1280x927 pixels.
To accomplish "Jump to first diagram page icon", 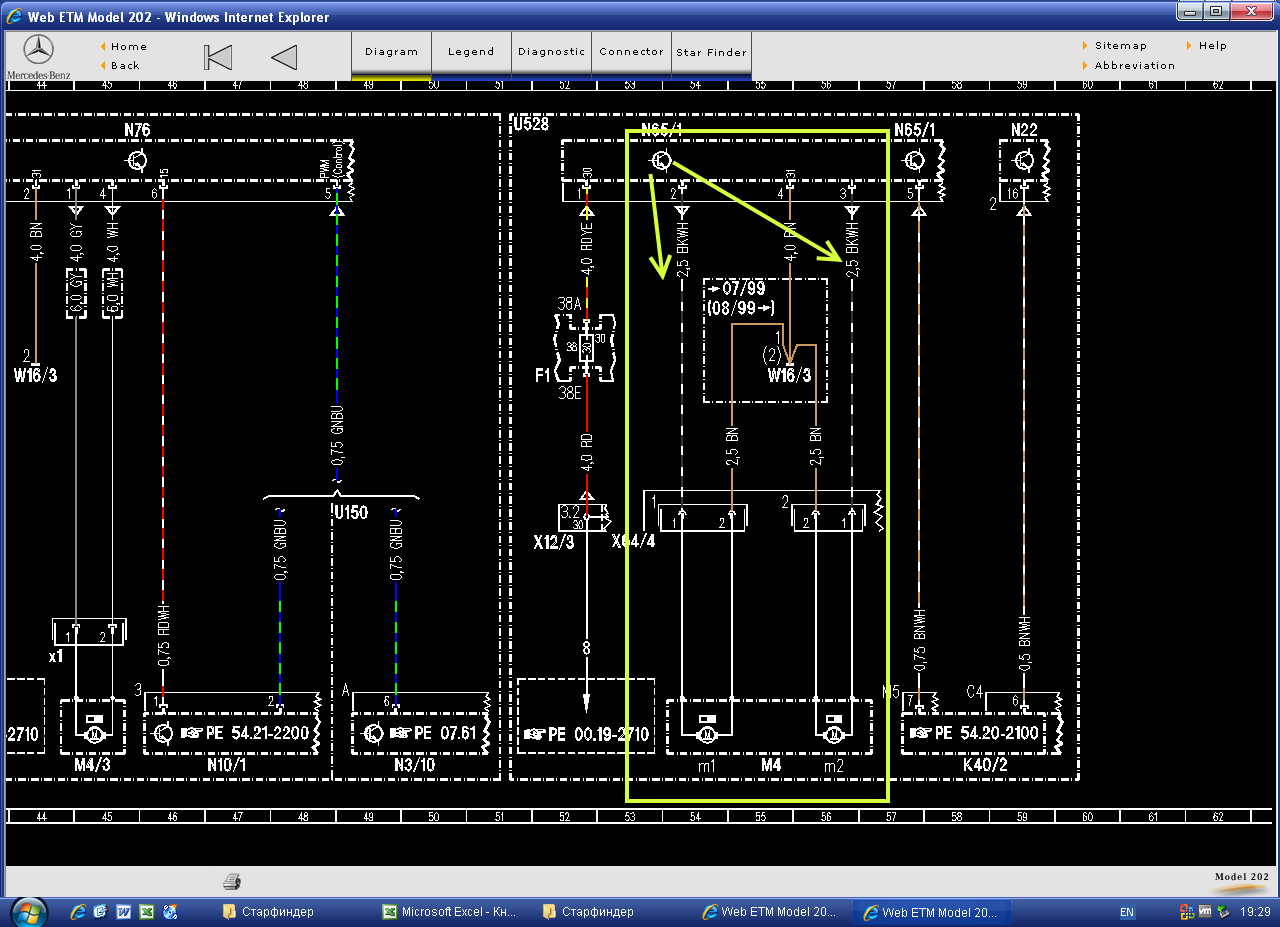I will pyautogui.click(x=218, y=57).
